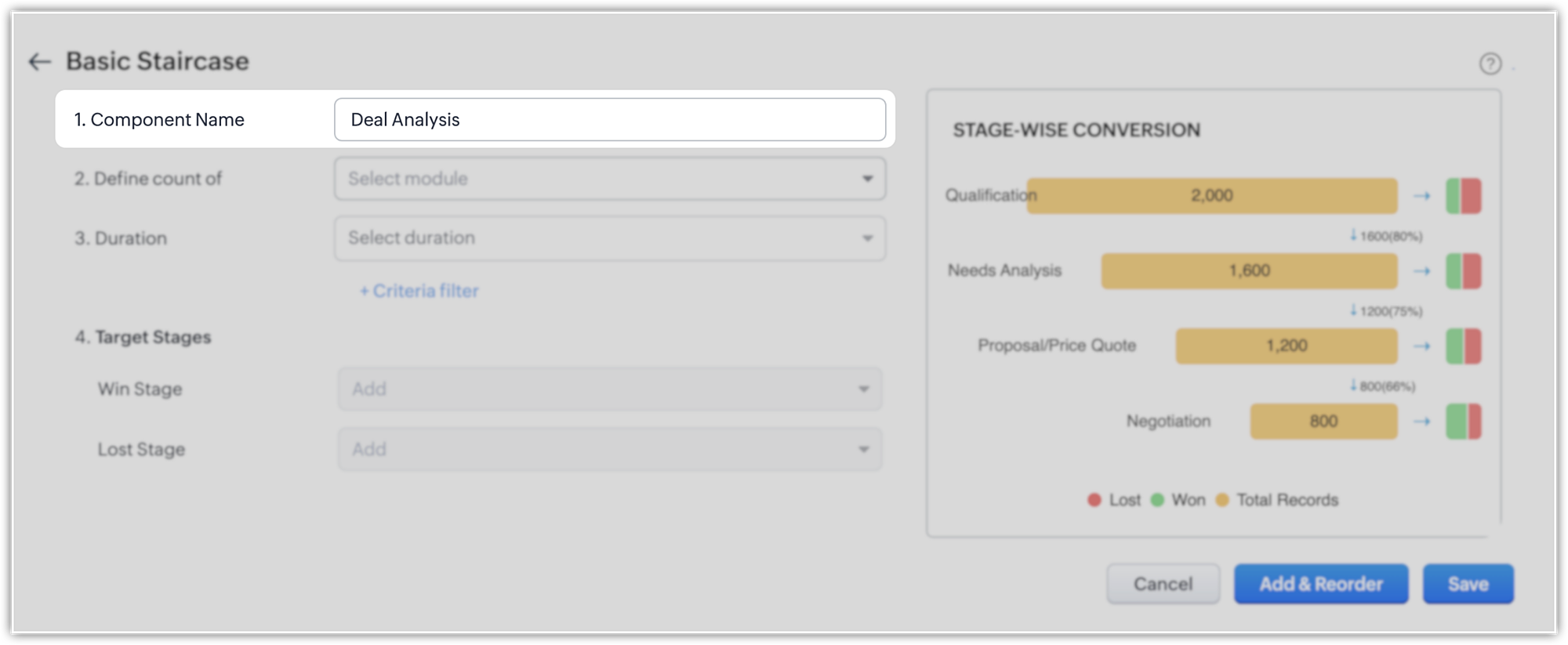The width and height of the screenshot is (1568, 645).
Task: Click the arrow next to Negotiation bar
Action: [x=1422, y=422]
